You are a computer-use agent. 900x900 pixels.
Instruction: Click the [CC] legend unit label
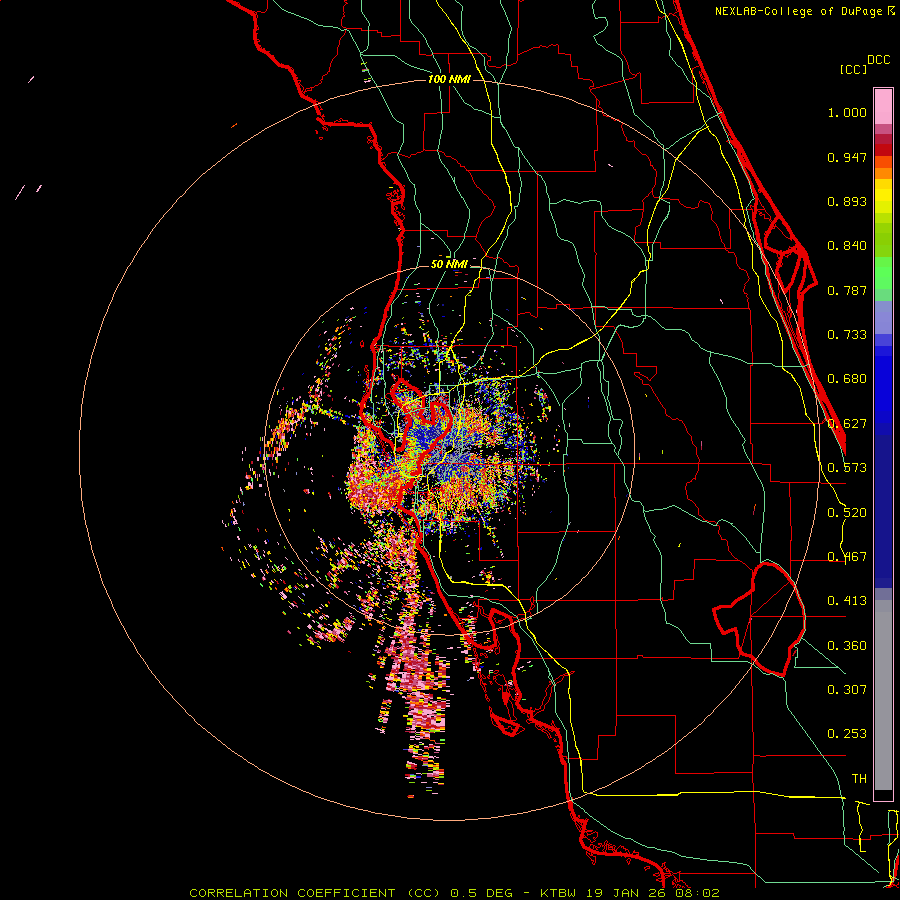tap(853, 69)
